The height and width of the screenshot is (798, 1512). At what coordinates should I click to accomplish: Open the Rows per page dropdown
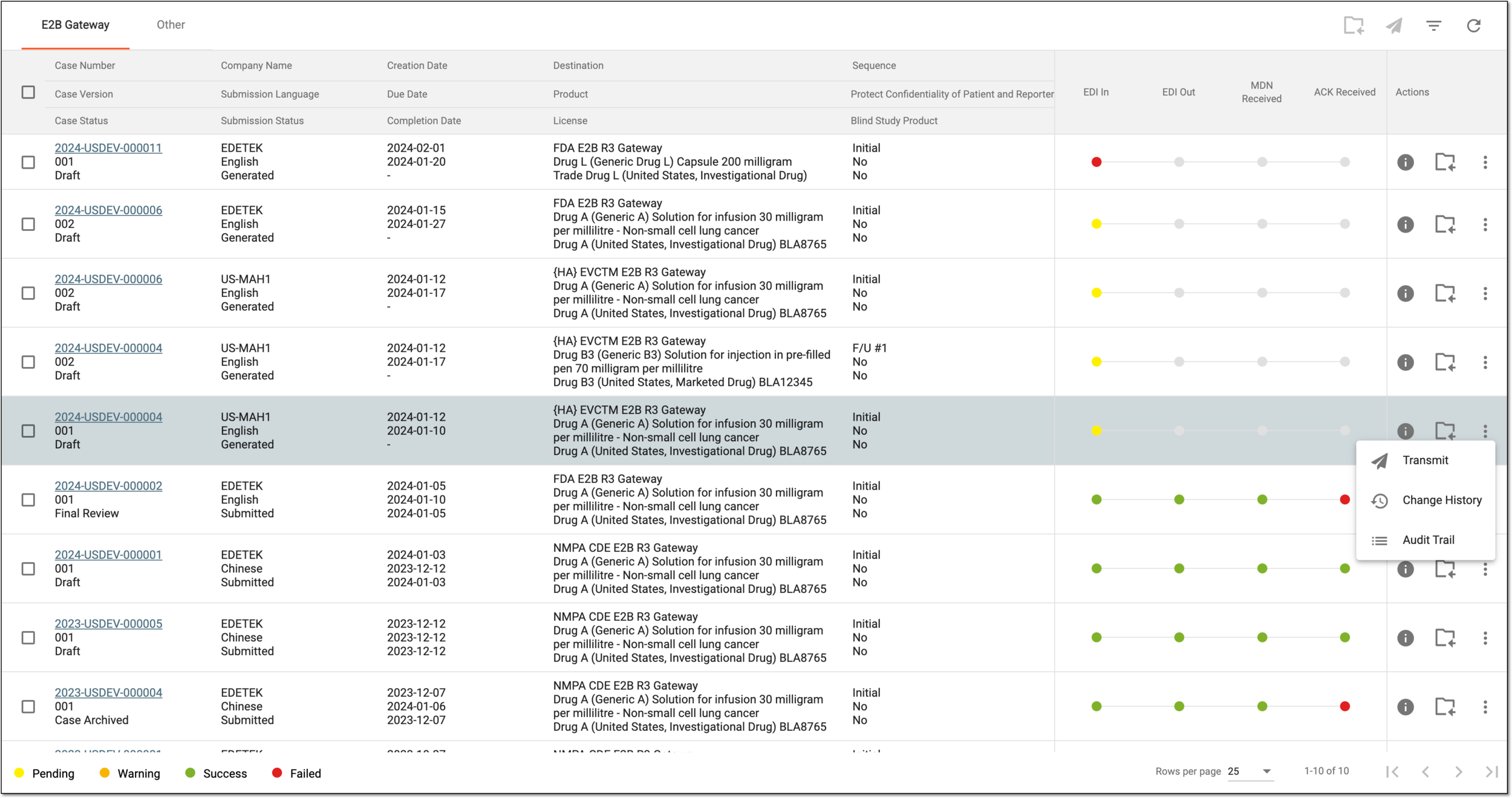[x=1250, y=771]
